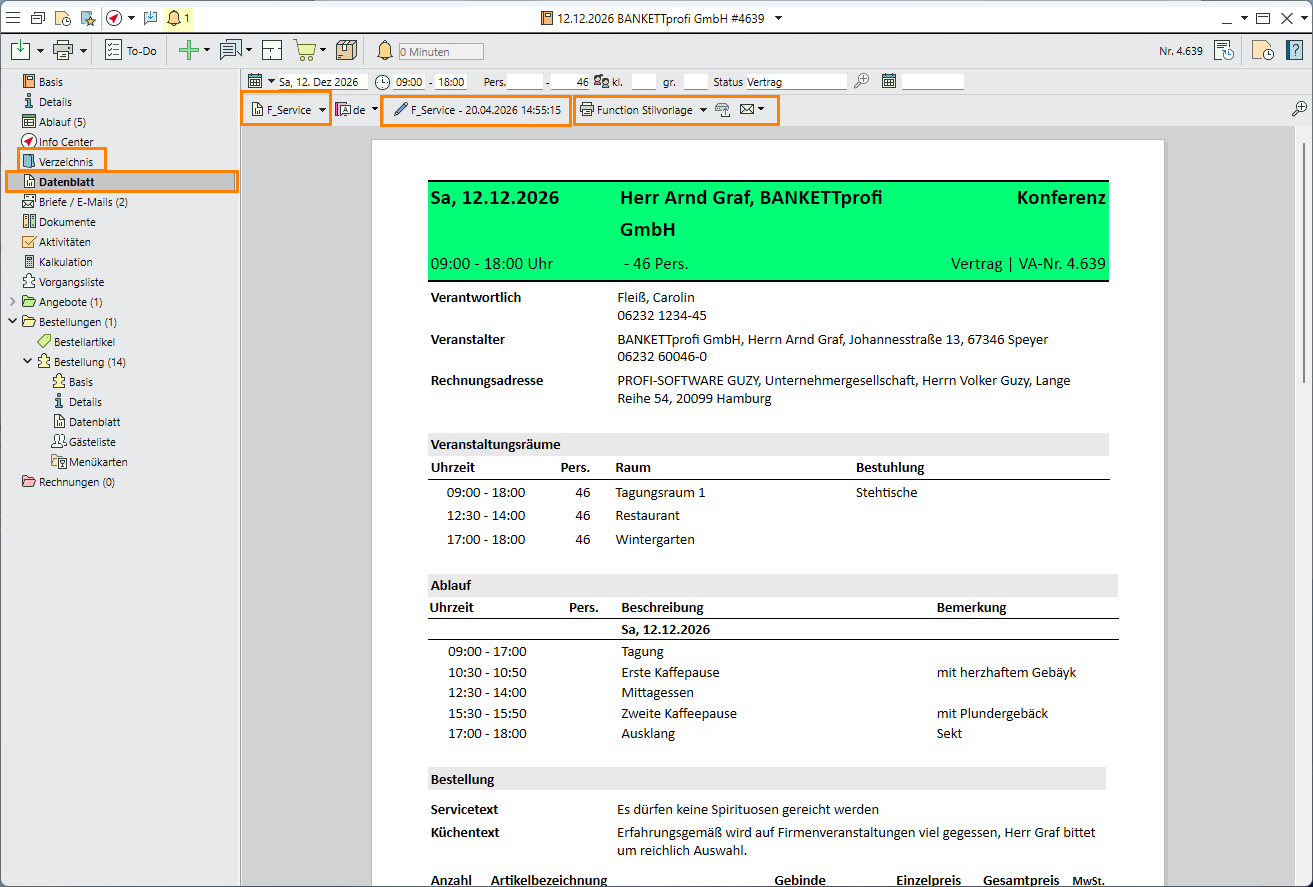This screenshot has height=887, width=1313.
Task: Click the persons group icon next to kl.
Action: point(601,81)
